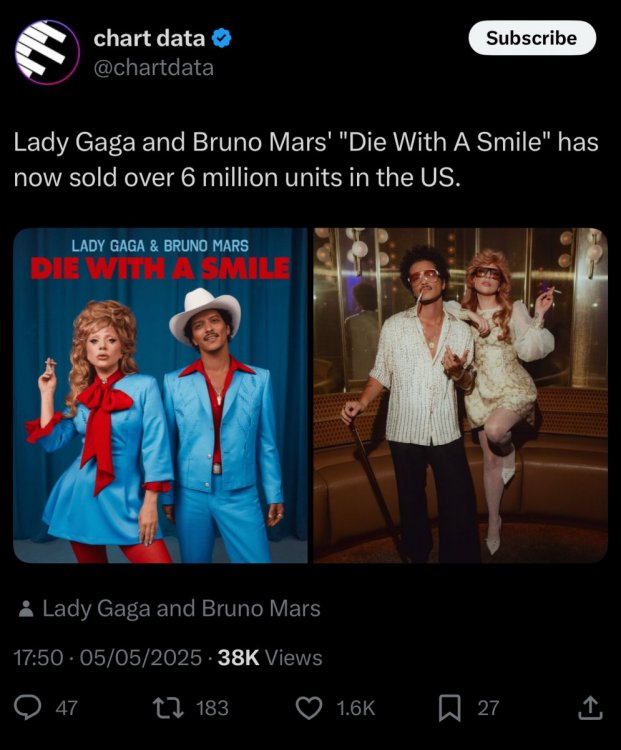This screenshot has height=750, width=621.
Task: Click the person icon beside tagged names
Action: coord(25,609)
